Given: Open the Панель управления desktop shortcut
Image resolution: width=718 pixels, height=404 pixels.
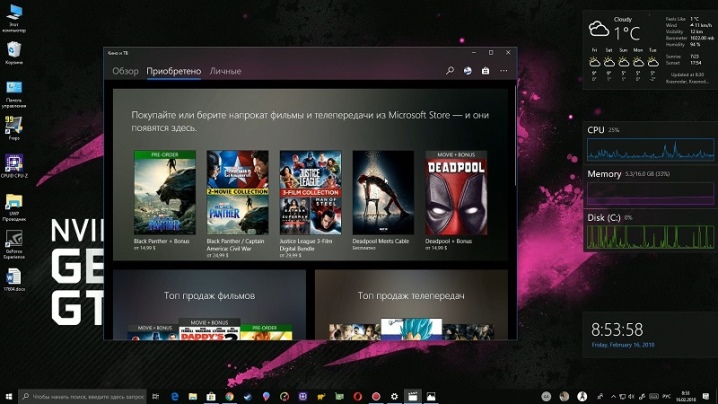Looking at the screenshot, I should [x=14, y=94].
